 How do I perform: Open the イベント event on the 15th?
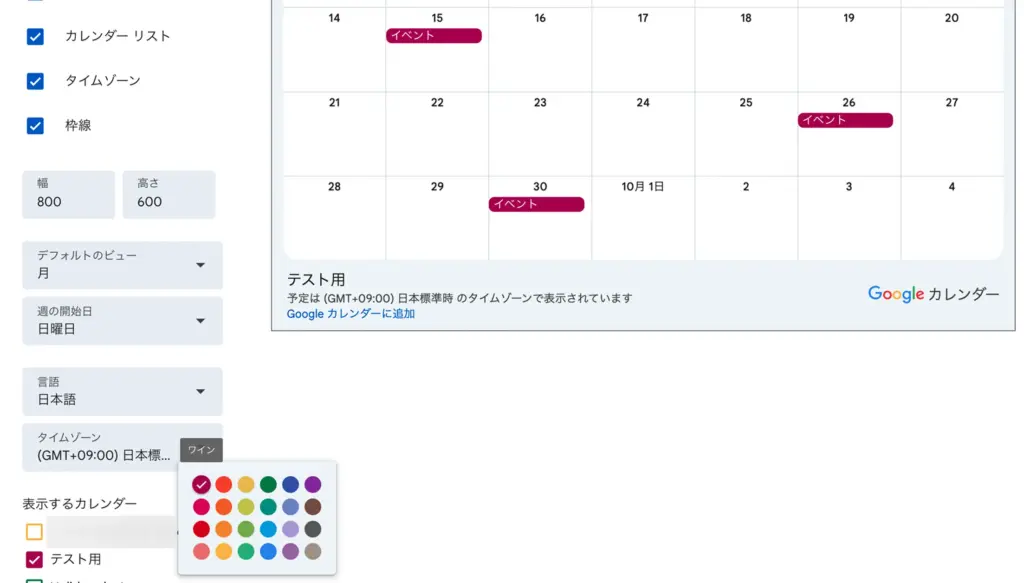[x=434, y=36]
